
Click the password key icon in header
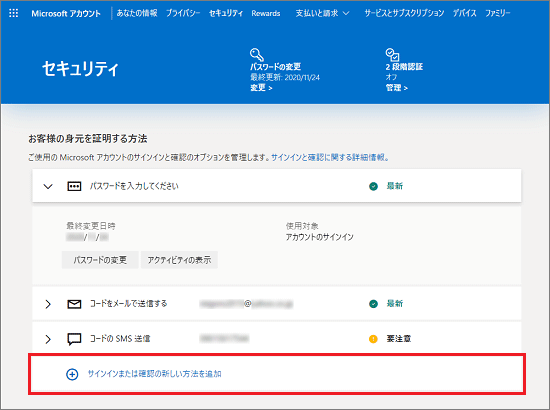[x=257, y=54]
